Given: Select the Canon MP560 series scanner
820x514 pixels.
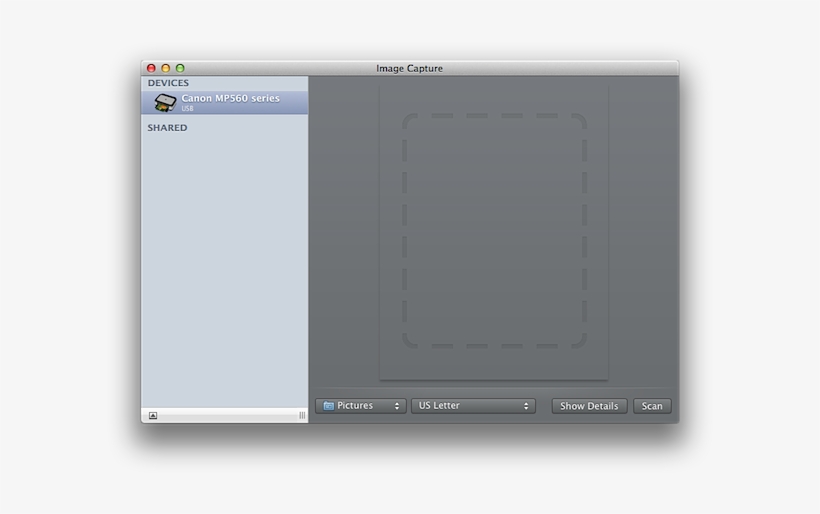Looking at the screenshot, I should [x=224, y=102].
